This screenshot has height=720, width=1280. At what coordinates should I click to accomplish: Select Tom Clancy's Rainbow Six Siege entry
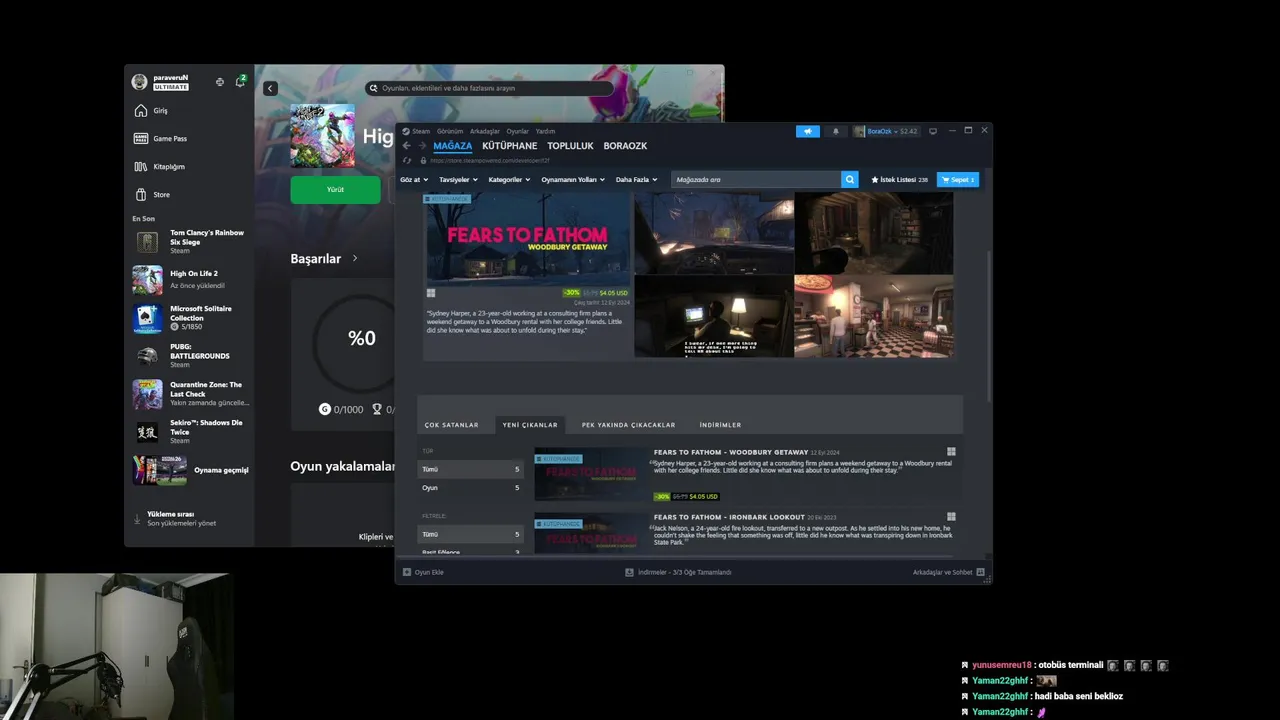coord(190,241)
